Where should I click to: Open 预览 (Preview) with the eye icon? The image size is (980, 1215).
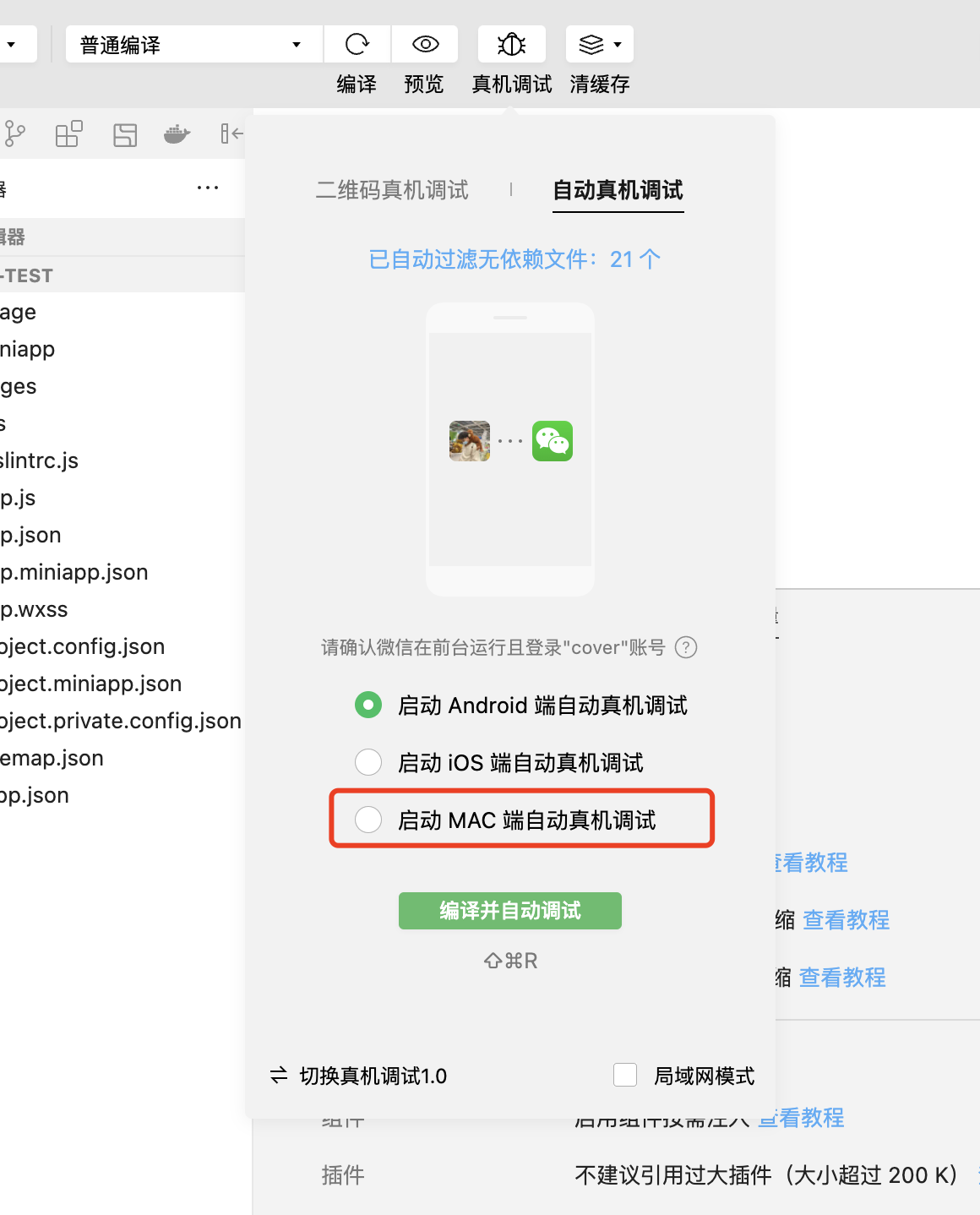point(424,43)
